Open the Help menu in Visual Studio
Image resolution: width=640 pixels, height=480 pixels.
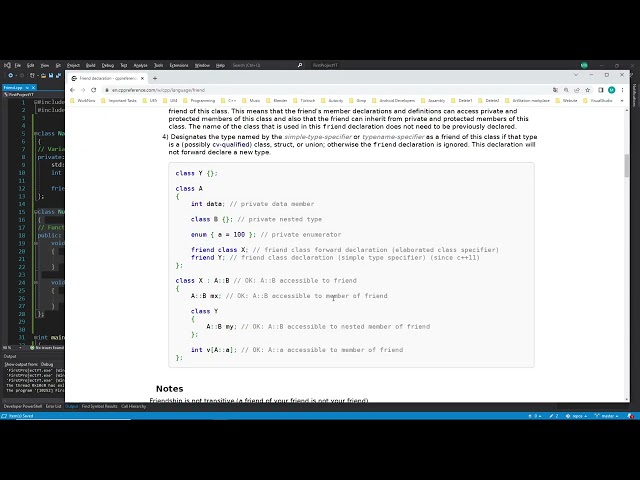(220, 65)
